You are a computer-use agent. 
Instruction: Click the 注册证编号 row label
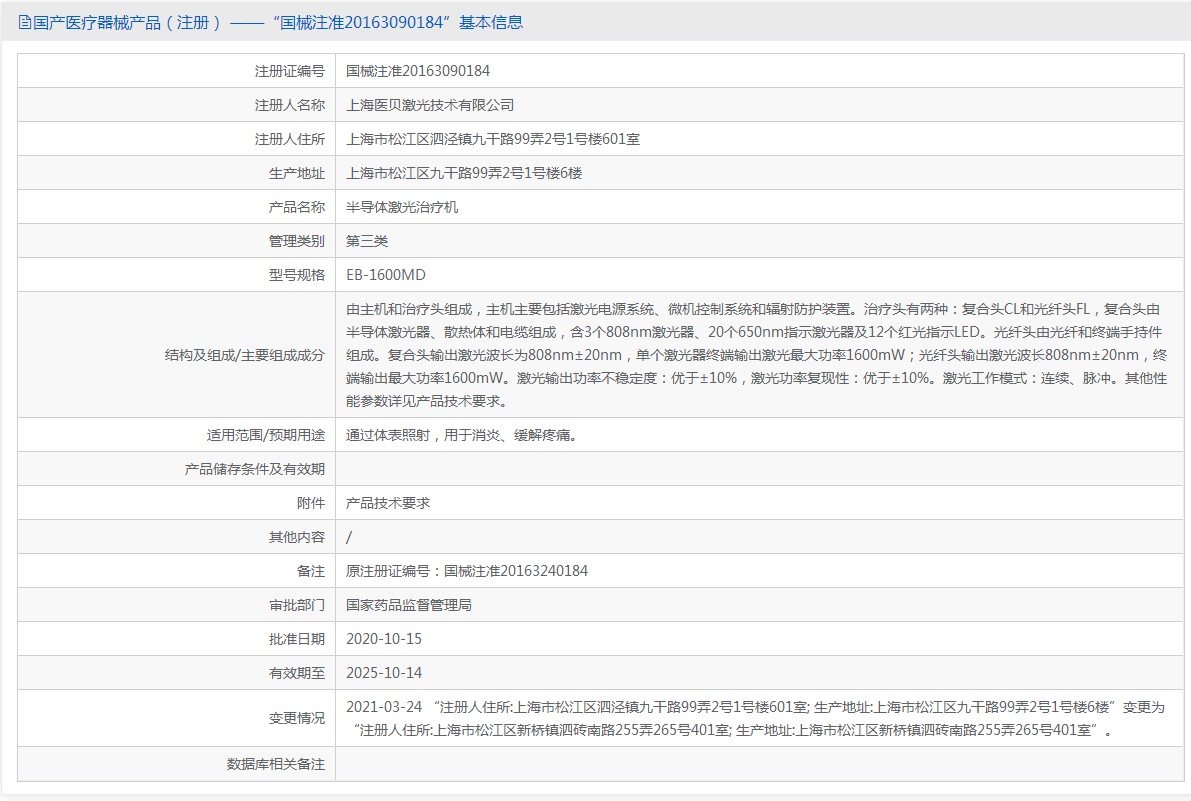click(289, 71)
